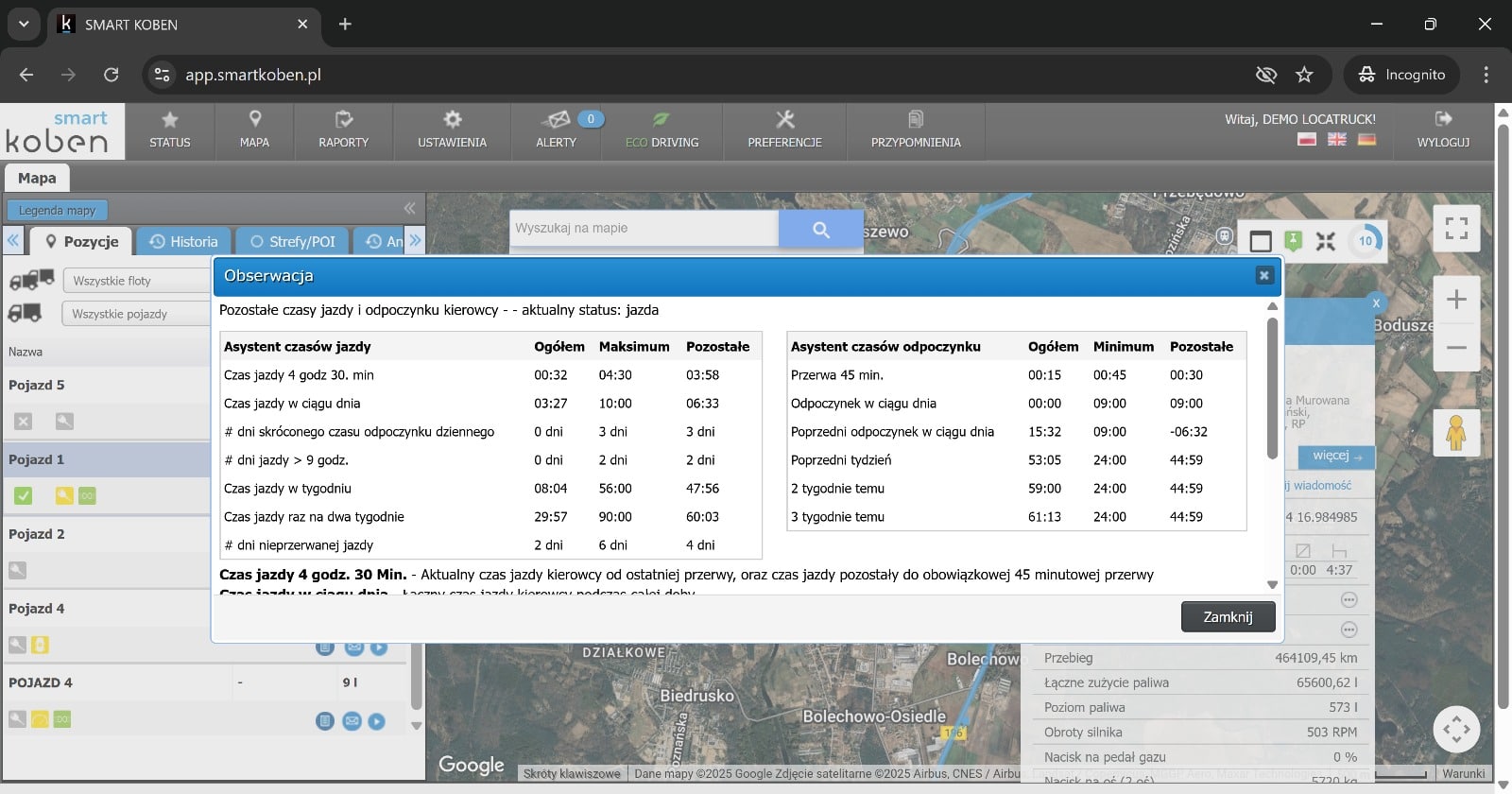Open USTAWIENIA gear settings
The image size is (1512, 794).
452,120
